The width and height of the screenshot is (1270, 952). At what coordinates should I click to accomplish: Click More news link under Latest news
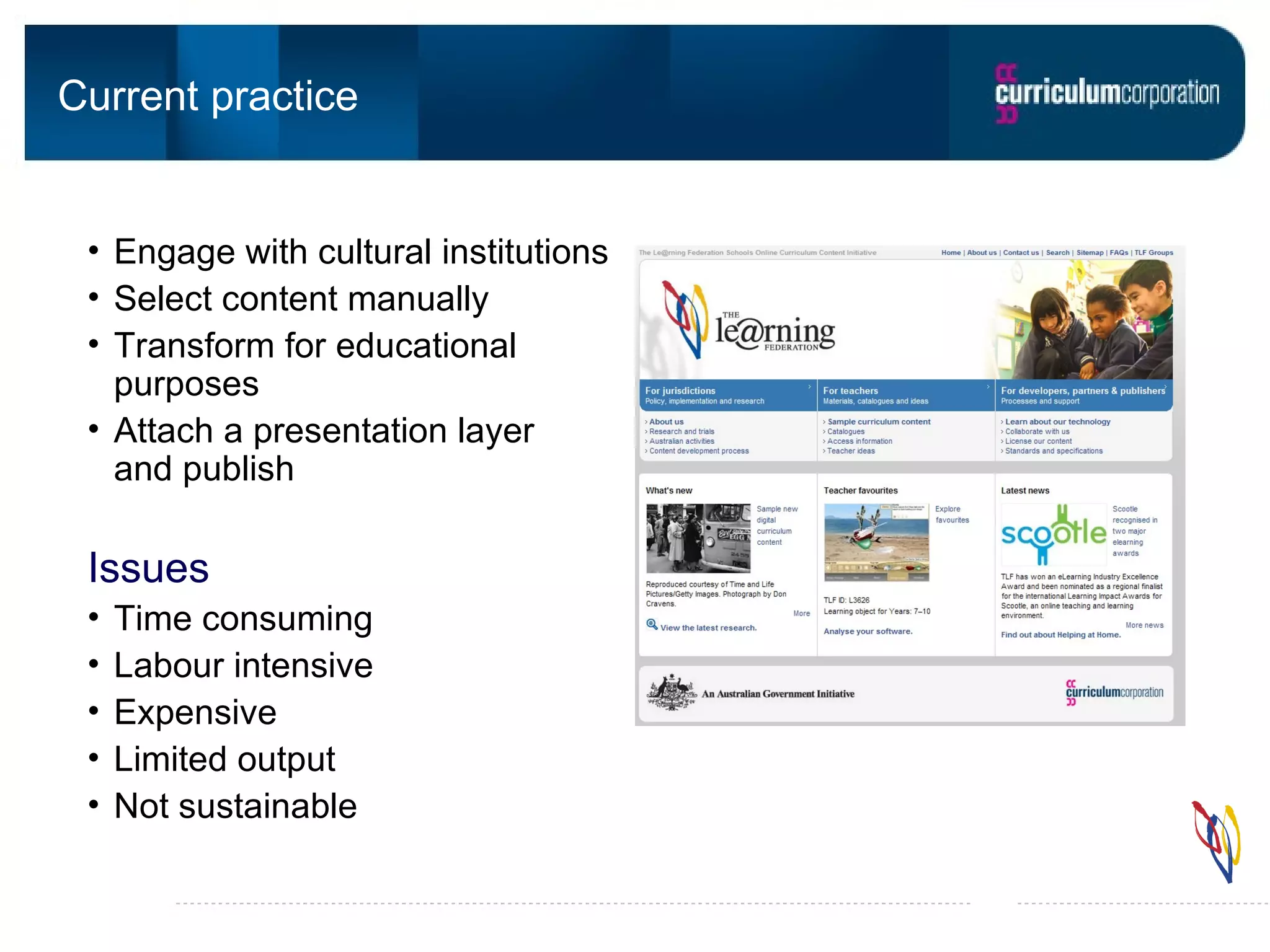[1144, 625]
